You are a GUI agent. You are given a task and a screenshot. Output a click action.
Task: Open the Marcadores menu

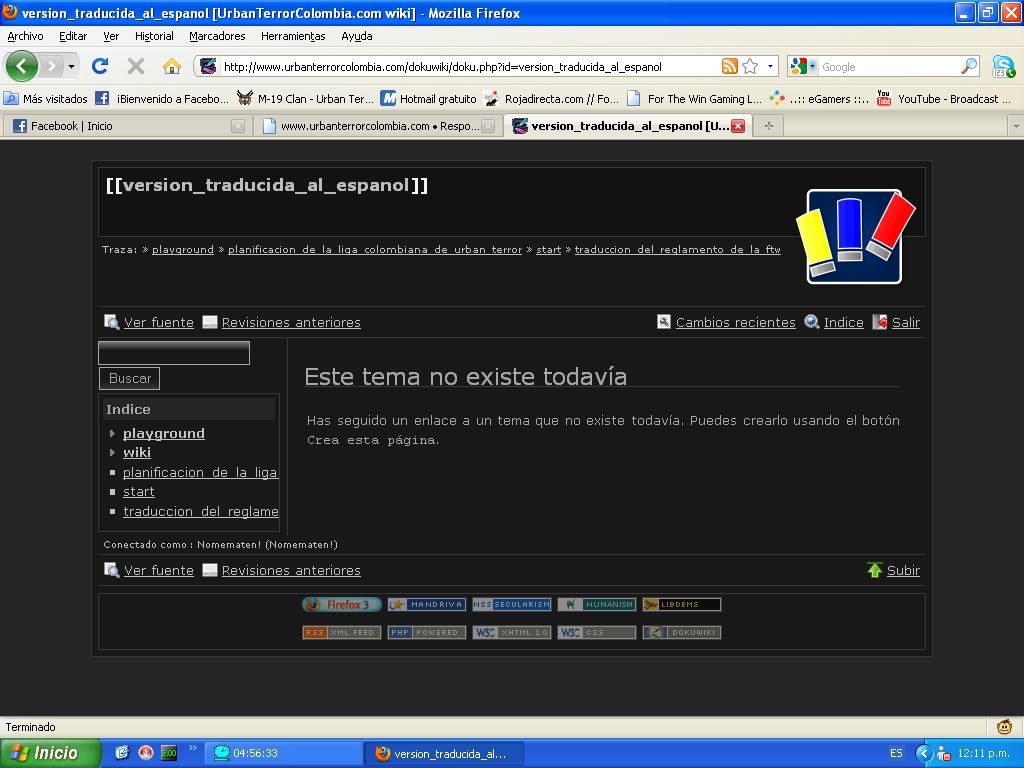coord(217,36)
